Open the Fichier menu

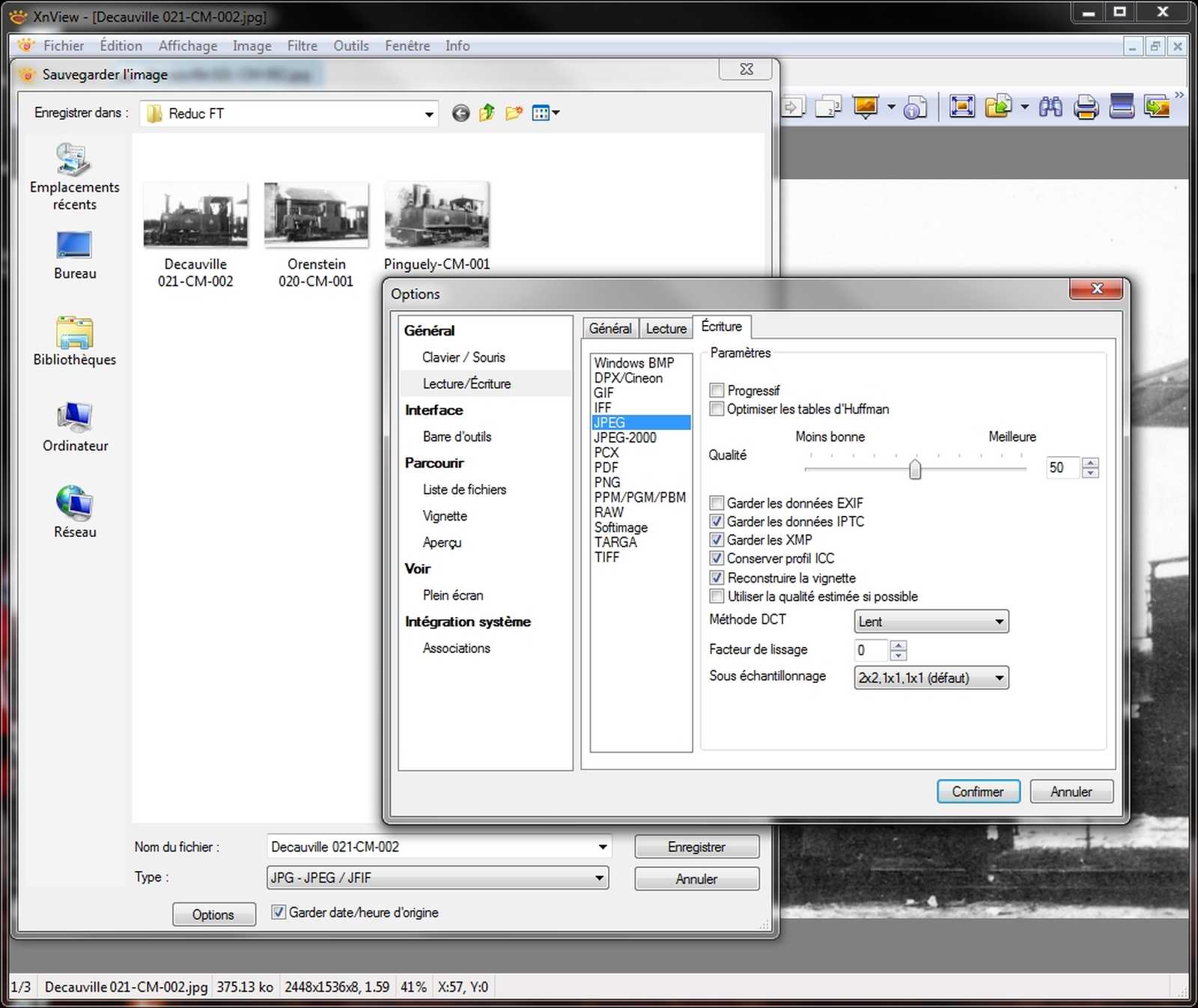pos(64,45)
